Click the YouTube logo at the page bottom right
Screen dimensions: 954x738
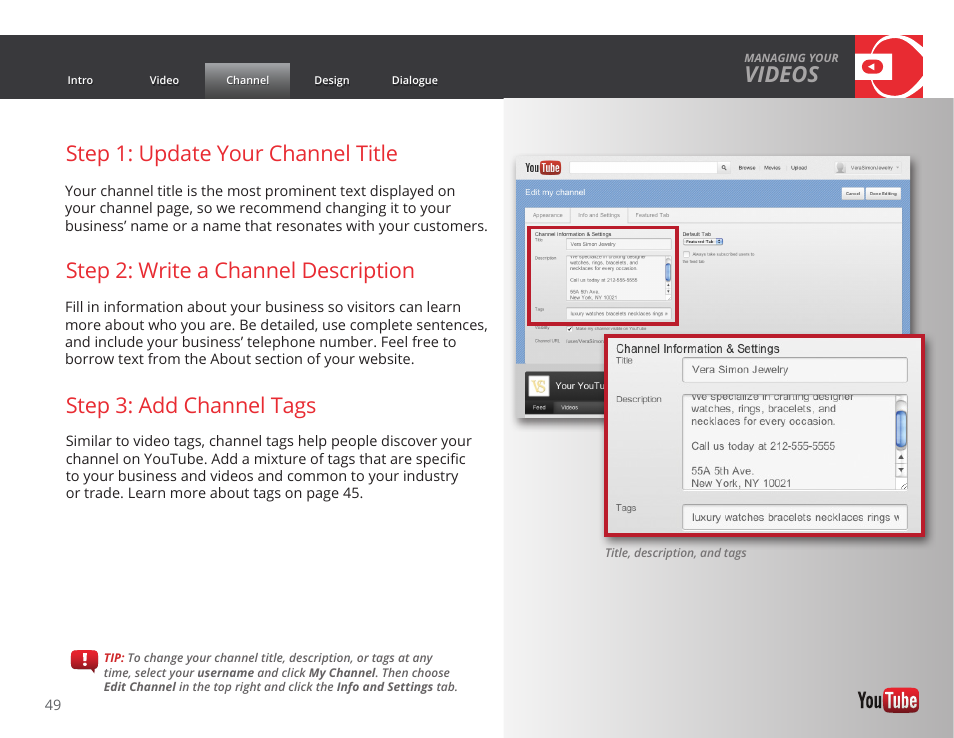[x=888, y=700]
